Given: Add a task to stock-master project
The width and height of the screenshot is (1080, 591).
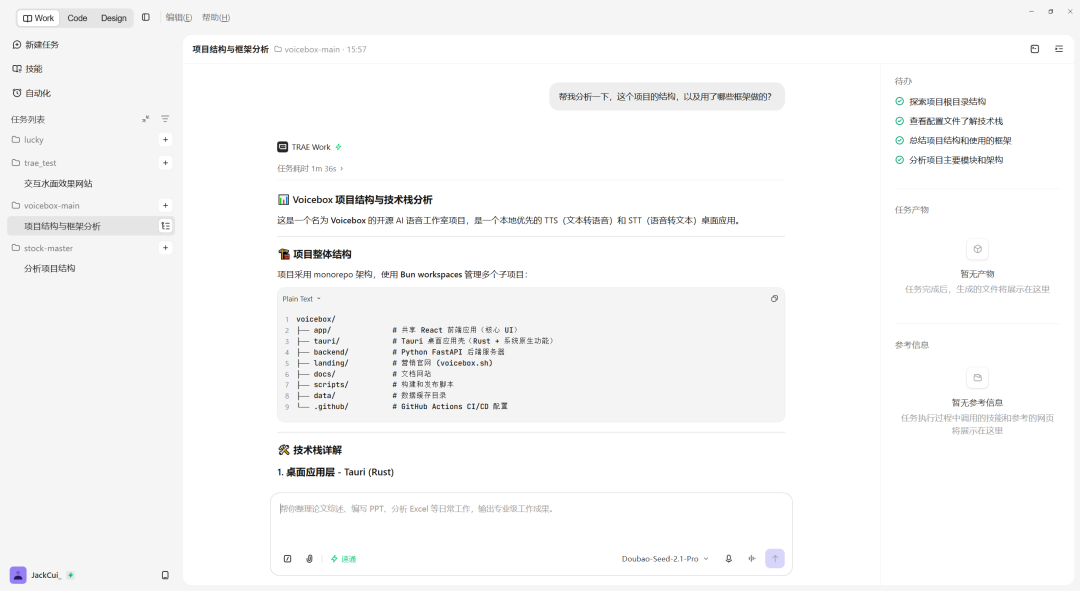Looking at the screenshot, I should click(165, 248).
